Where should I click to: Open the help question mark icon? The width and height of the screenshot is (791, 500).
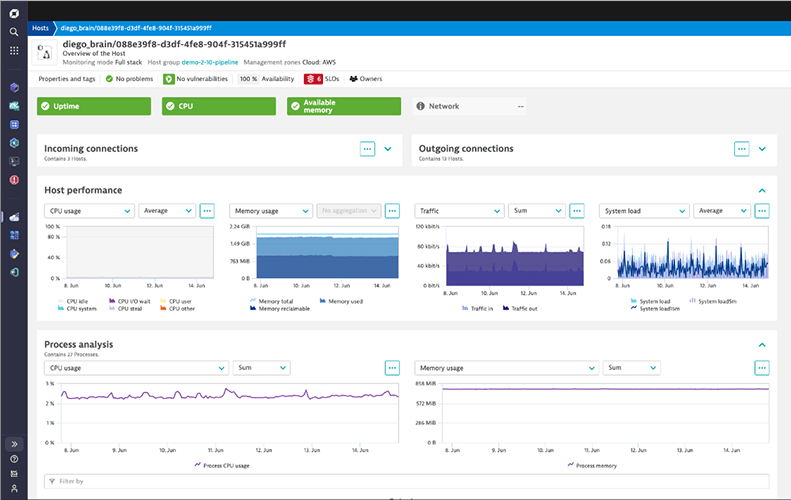(x=14, y=459)
